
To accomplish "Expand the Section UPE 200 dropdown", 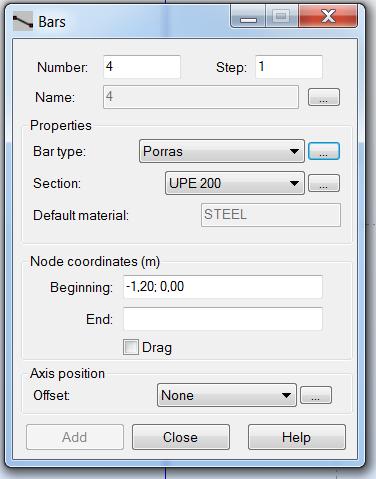I will coord(235,183).
